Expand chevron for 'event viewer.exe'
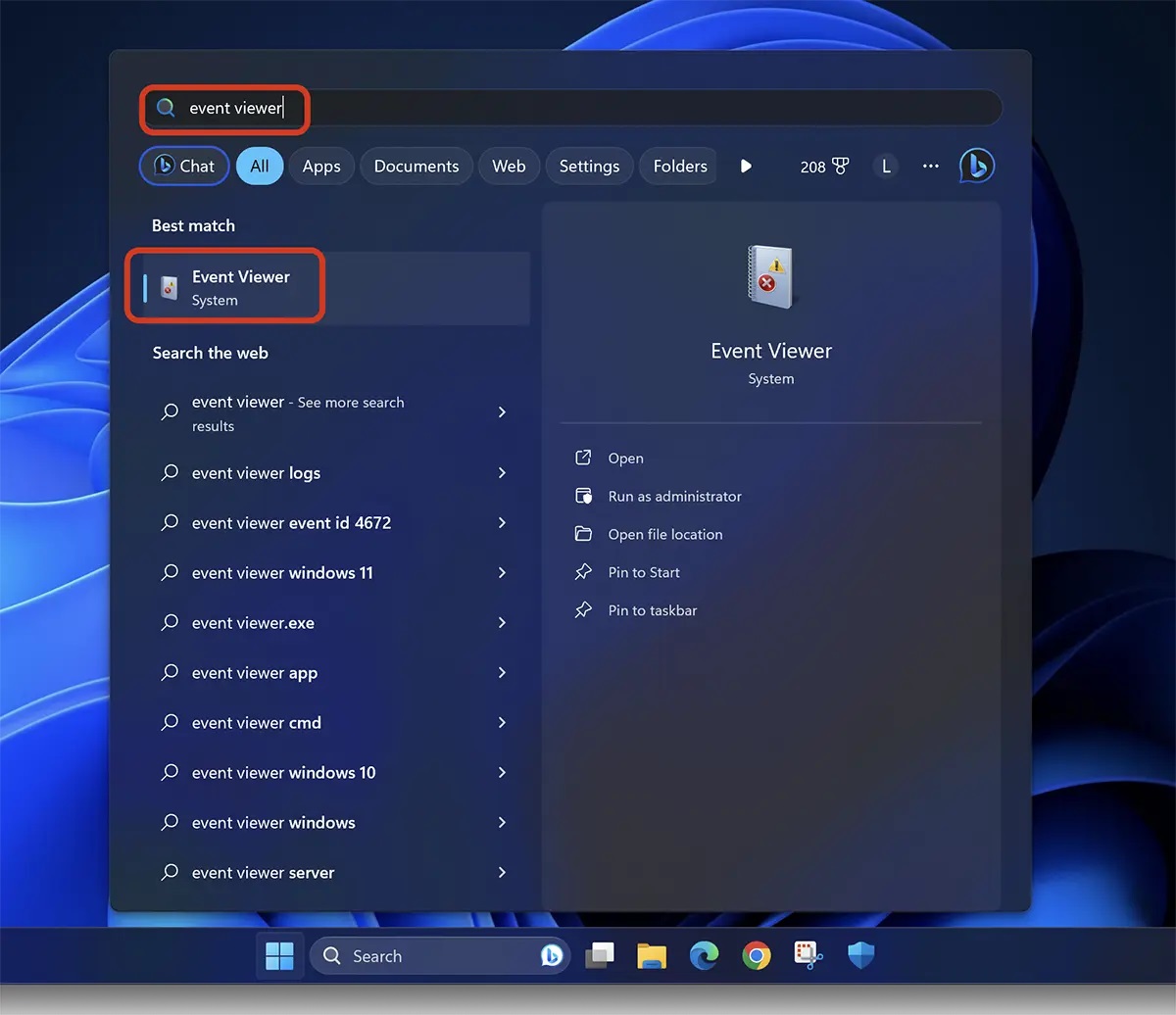The width and height of the screenshot is (1176, 1015). pyautogui.click(x=502, y=623)
